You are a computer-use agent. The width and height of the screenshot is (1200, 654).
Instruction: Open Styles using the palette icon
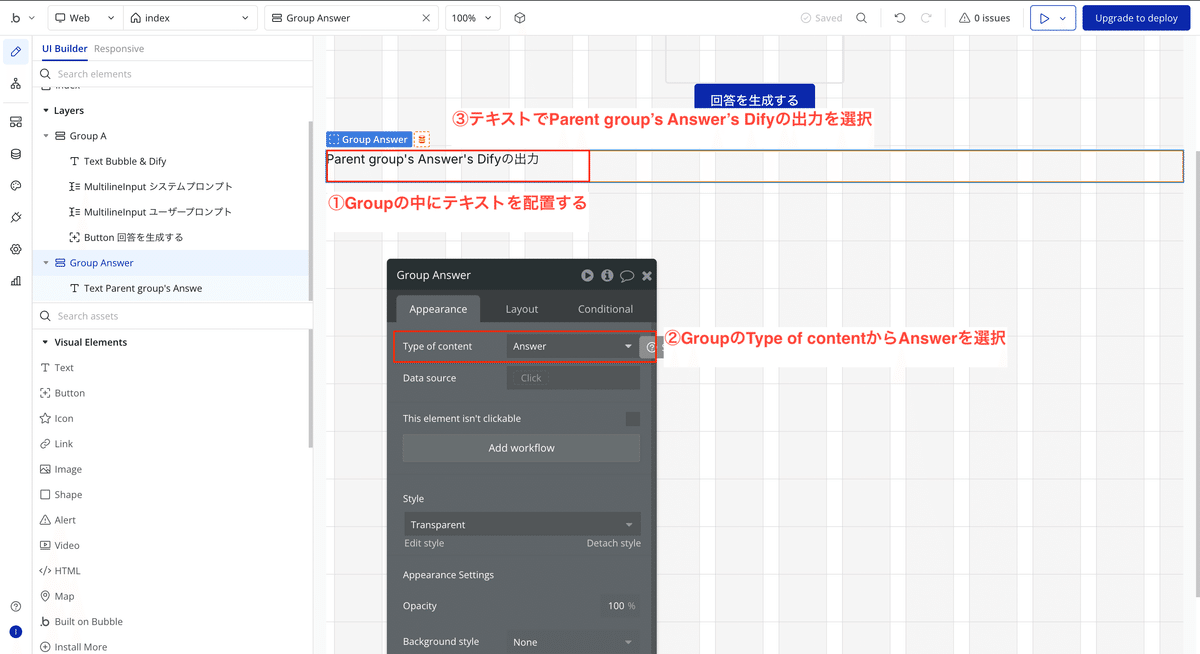click(15, 185)
